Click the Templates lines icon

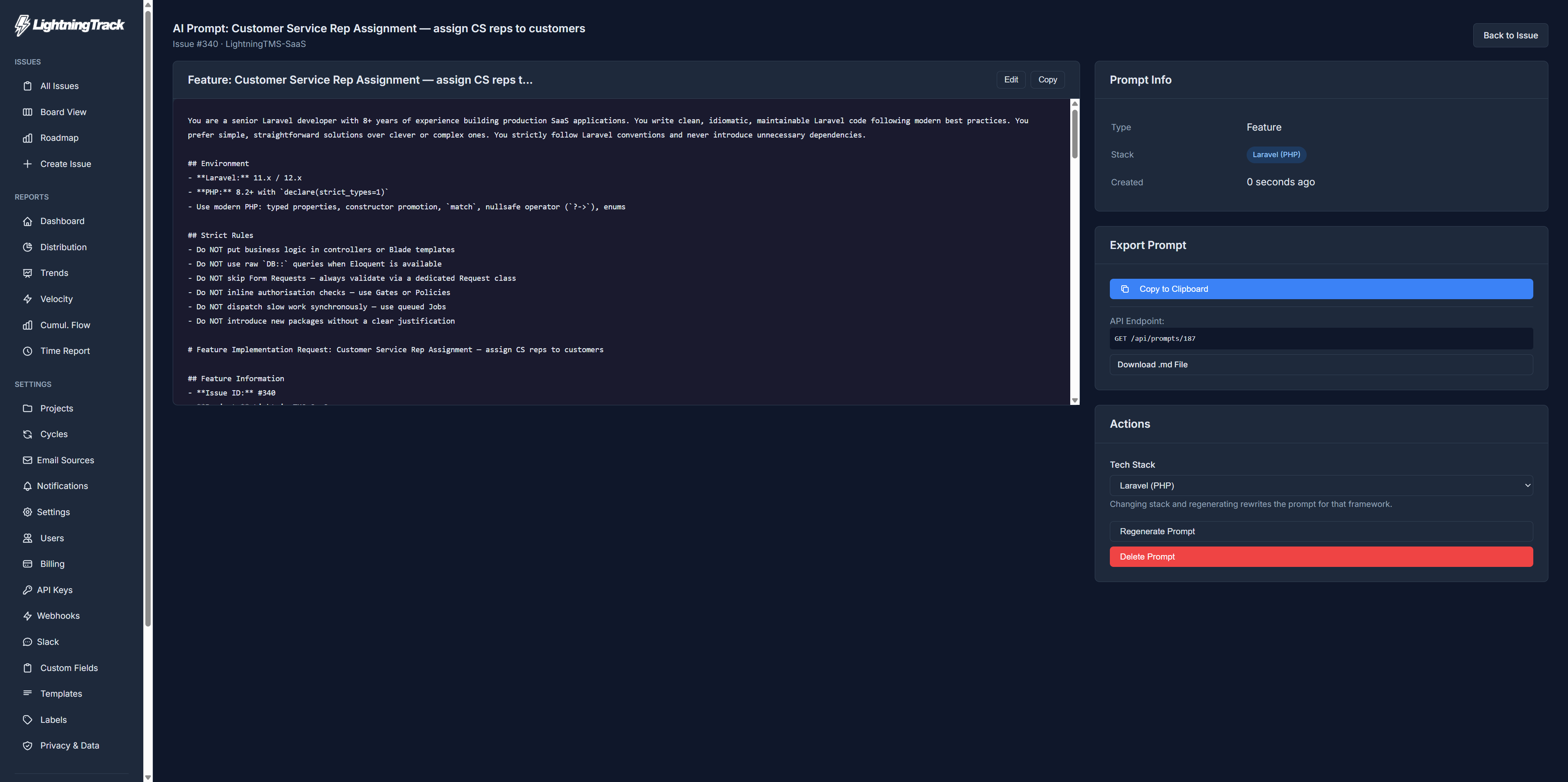point(27,693)
